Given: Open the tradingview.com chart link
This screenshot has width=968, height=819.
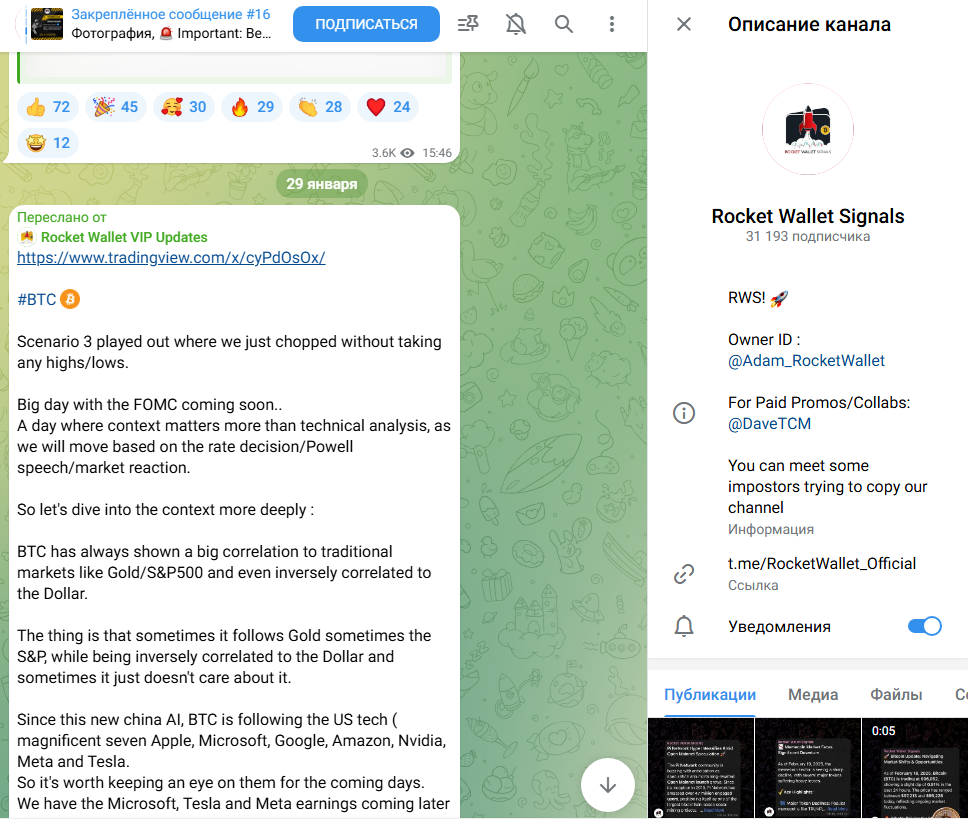Looking at the screenshot, I should point(171,257).
